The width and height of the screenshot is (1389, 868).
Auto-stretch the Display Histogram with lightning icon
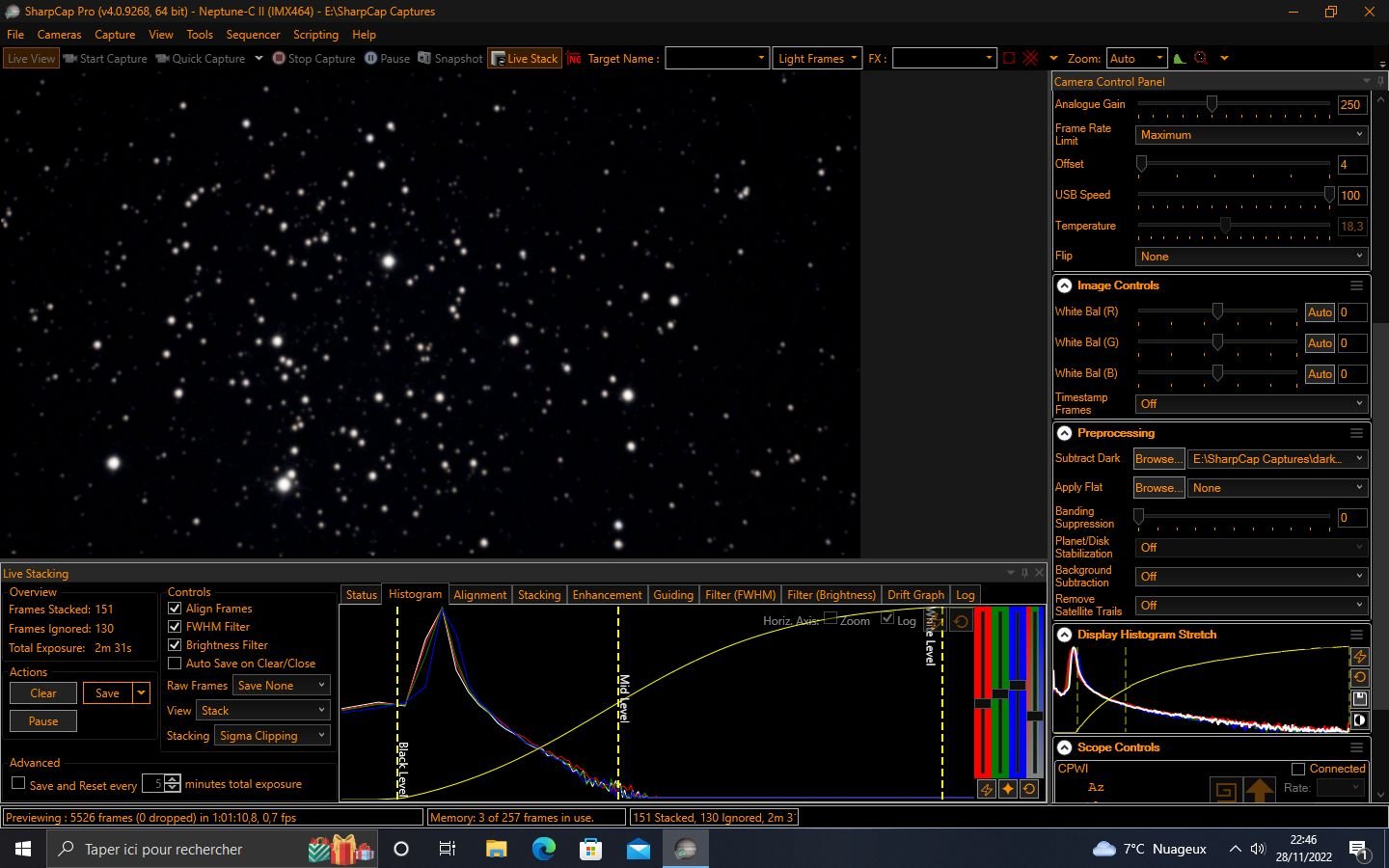pos(1359,657)
